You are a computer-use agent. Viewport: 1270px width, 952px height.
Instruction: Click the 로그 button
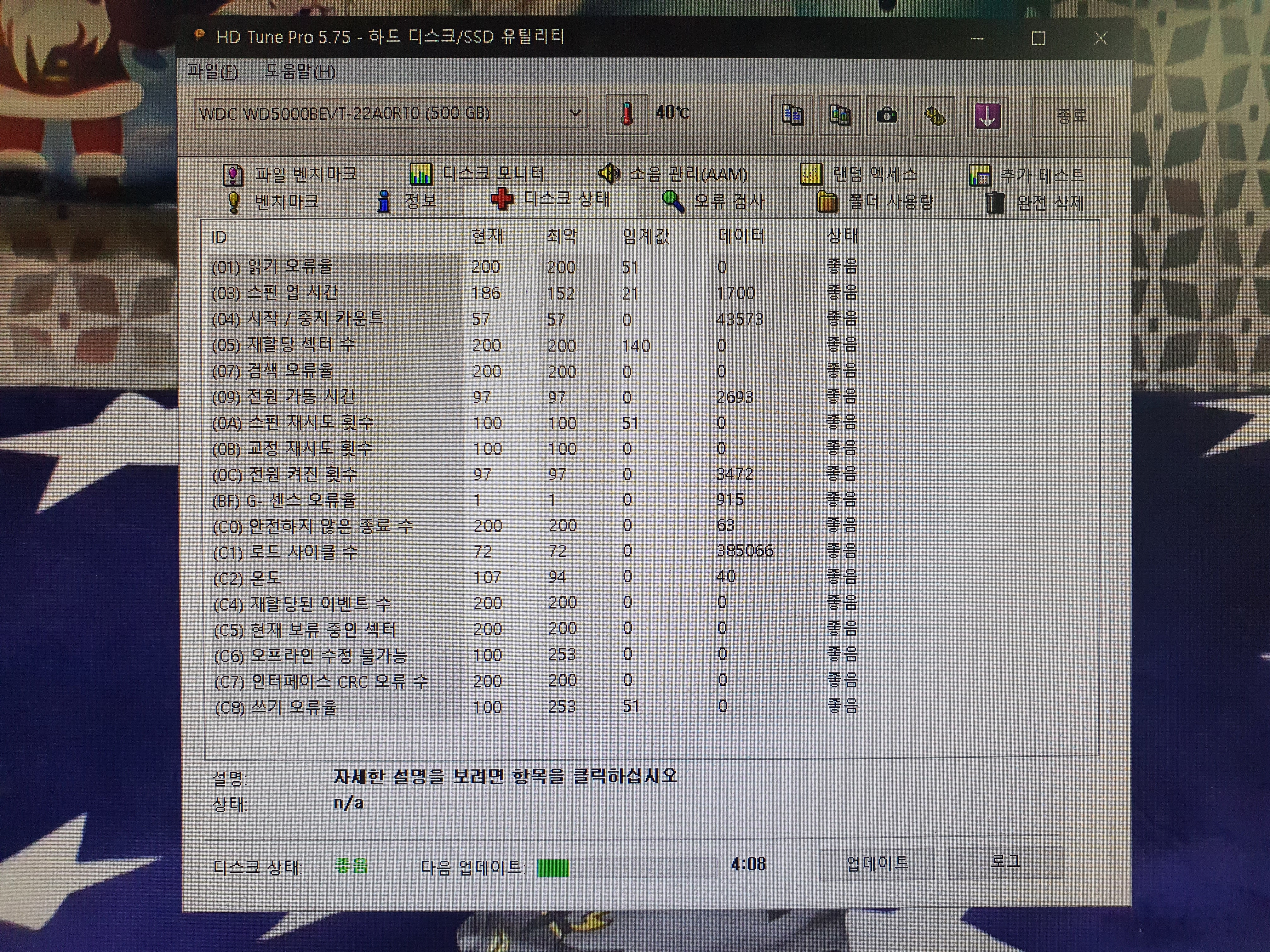1005,862
